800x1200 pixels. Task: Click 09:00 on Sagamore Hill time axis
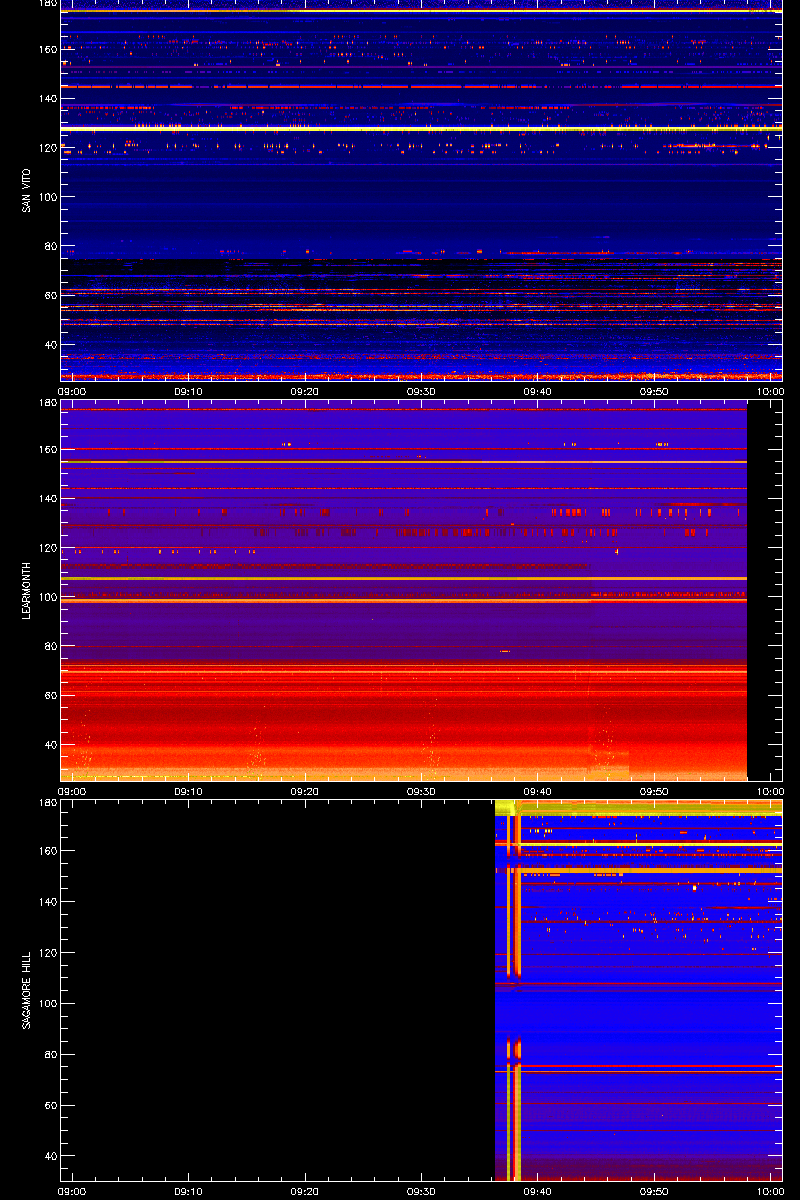coord(71,1192)
